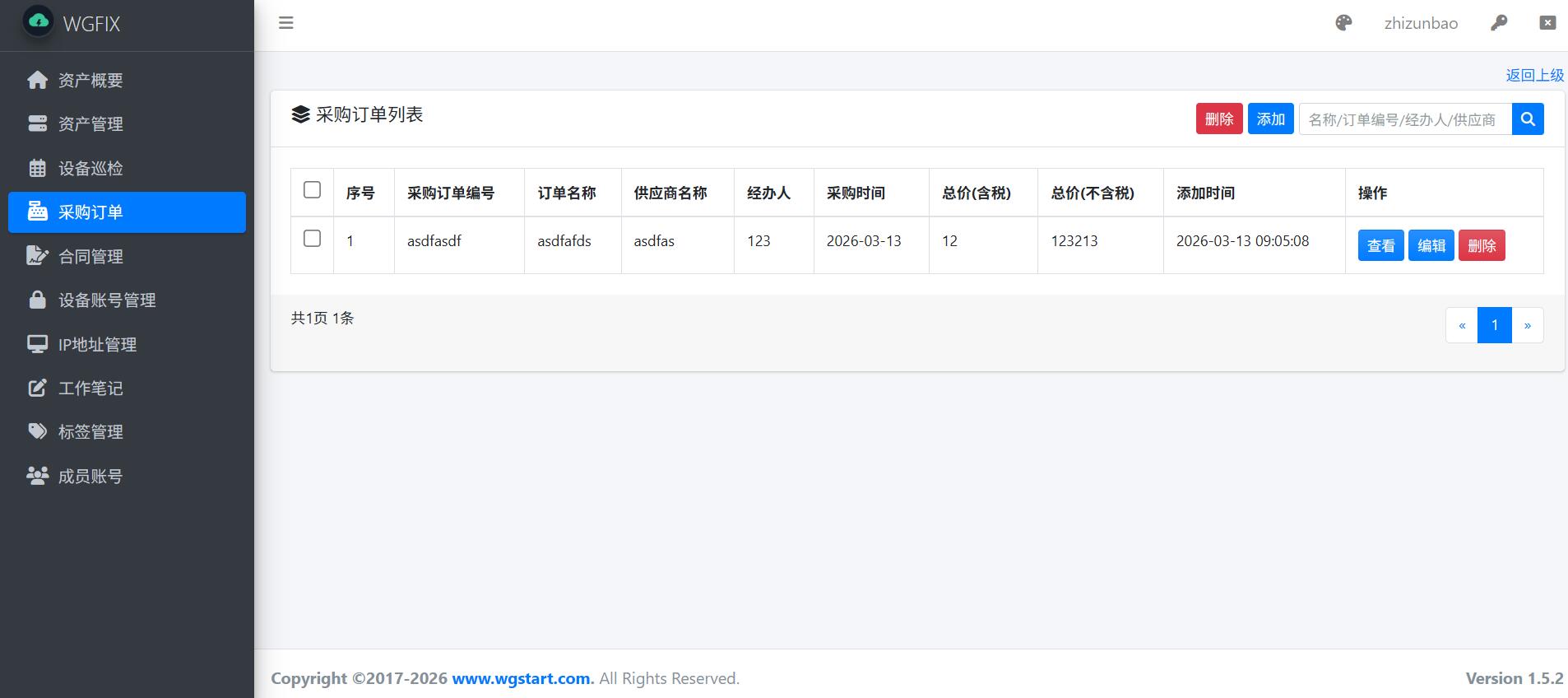Click the home icon beside 资产概要

[x=37, y=80]
